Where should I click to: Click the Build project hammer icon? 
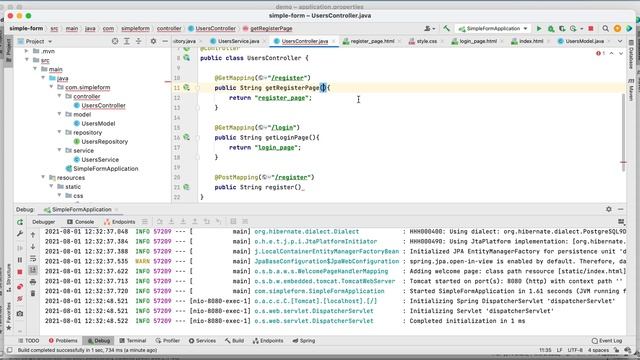coord(446,29)
